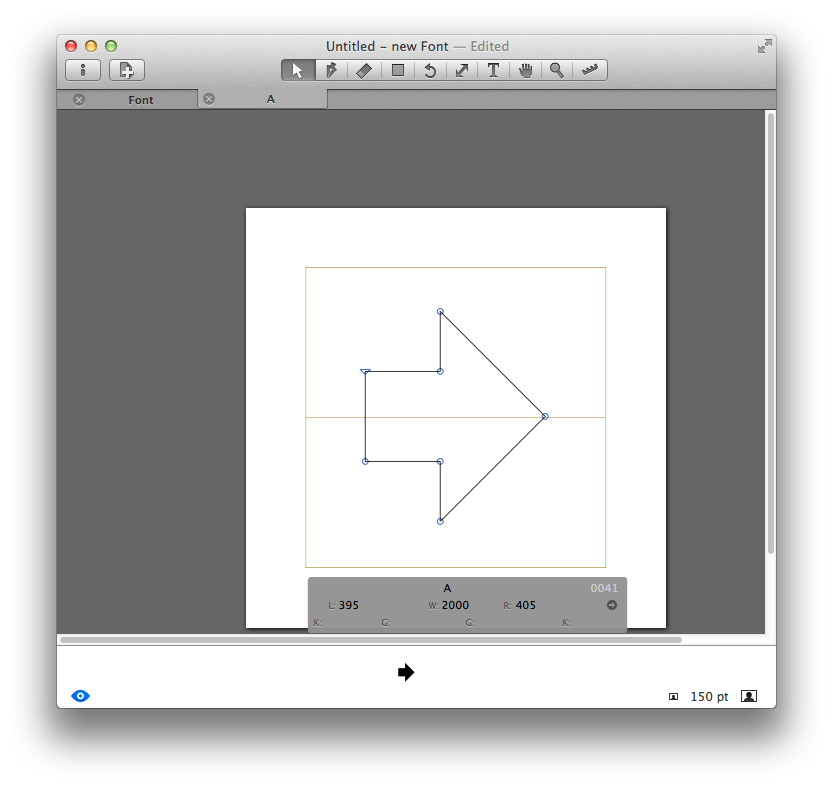The width and height of the screenshot is (833, 787).
Task: Select the Measurement ruler tool
Action: [590, 70]
